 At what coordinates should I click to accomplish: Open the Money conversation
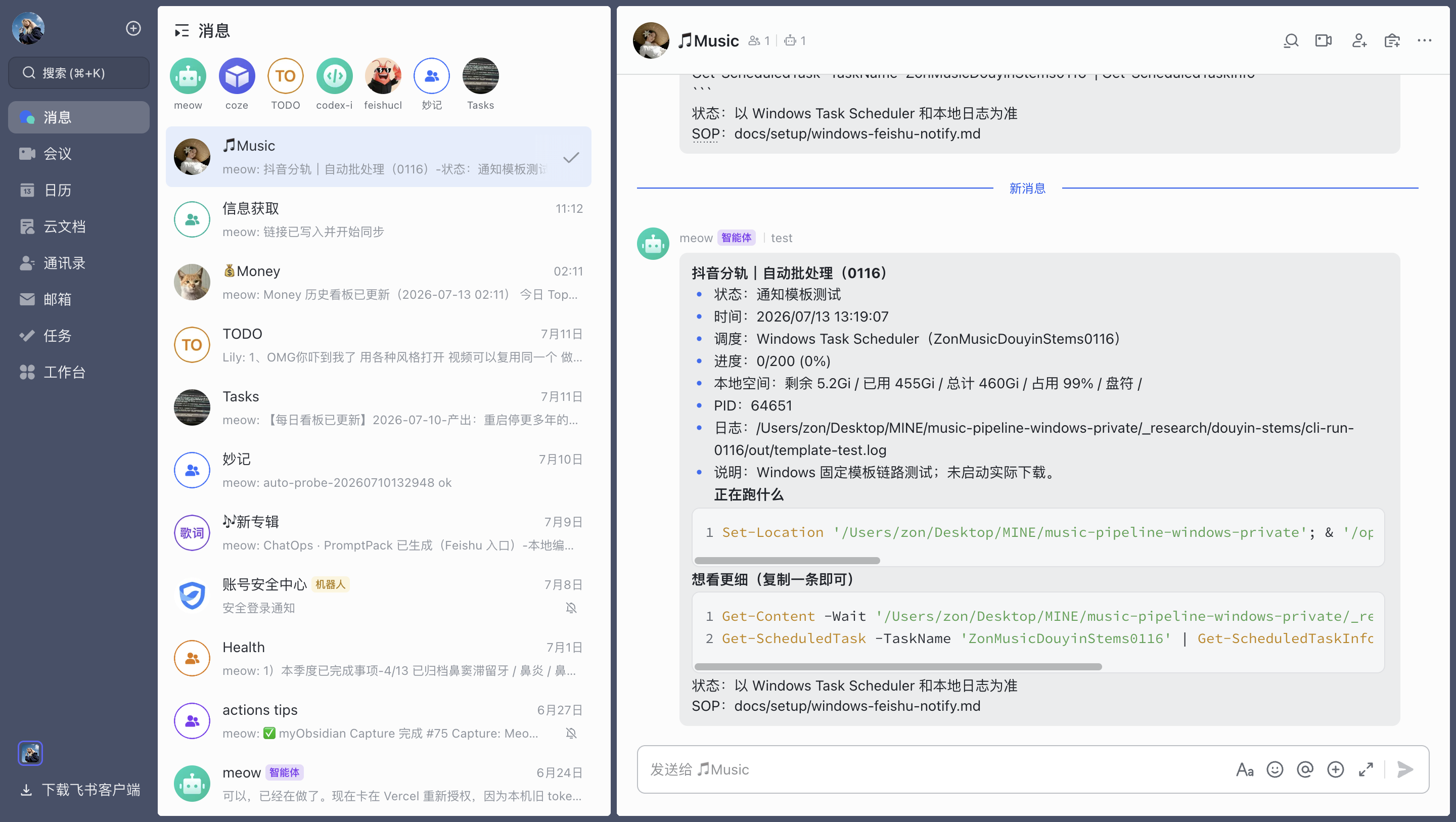coord(379,283)
